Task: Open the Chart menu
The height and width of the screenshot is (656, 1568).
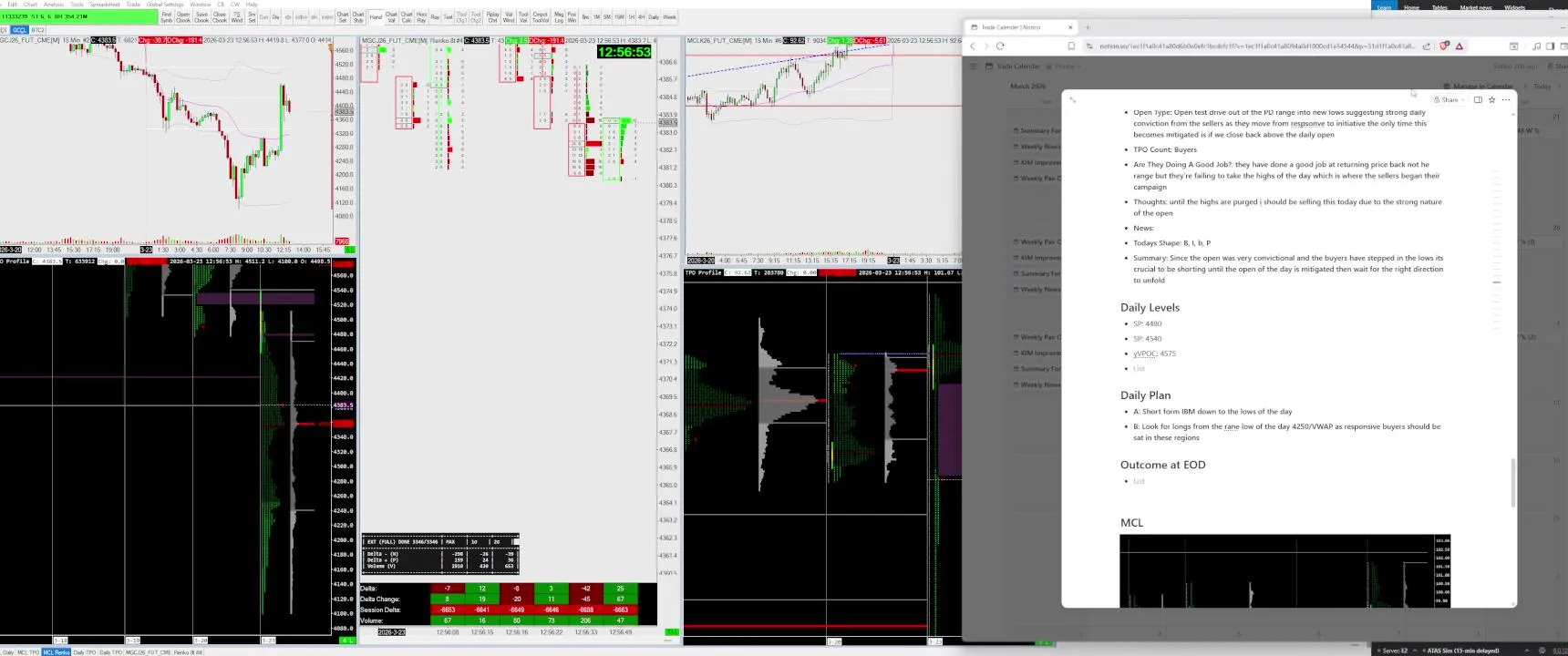Action: tap(30, 5)
